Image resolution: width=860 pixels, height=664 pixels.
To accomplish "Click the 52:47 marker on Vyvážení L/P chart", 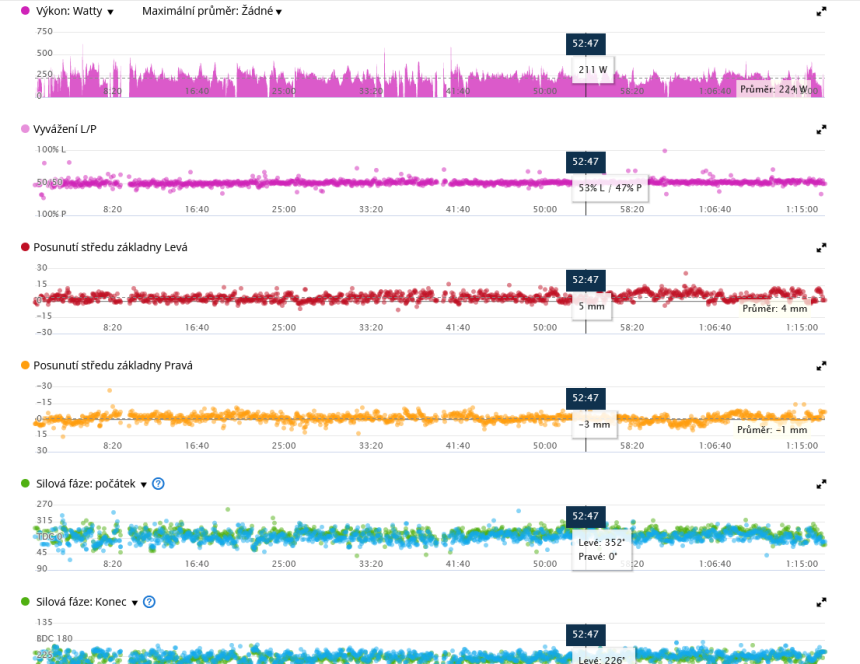I will 586,162.
